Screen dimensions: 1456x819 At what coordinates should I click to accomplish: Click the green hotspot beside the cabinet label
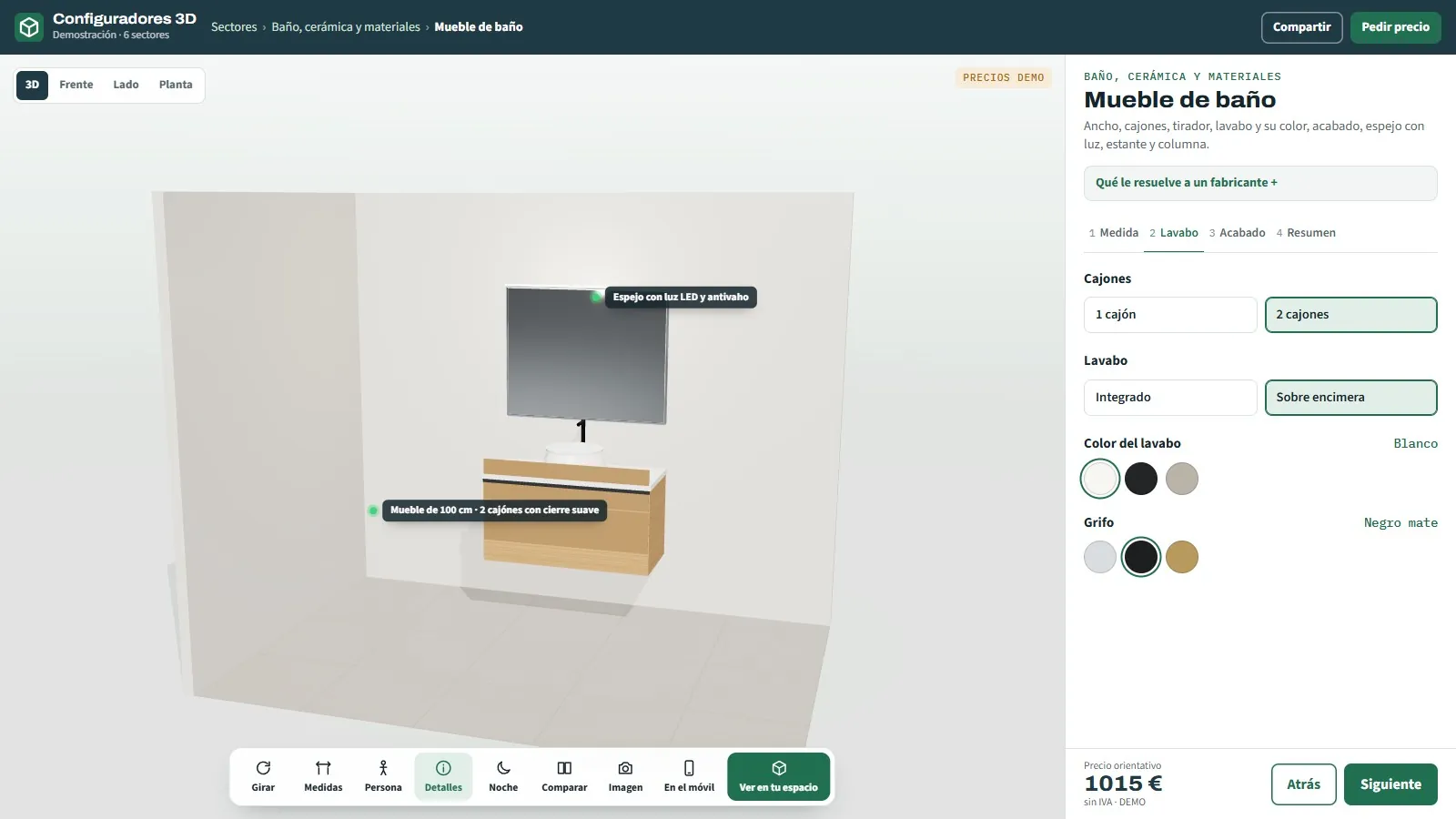(373, 511)
